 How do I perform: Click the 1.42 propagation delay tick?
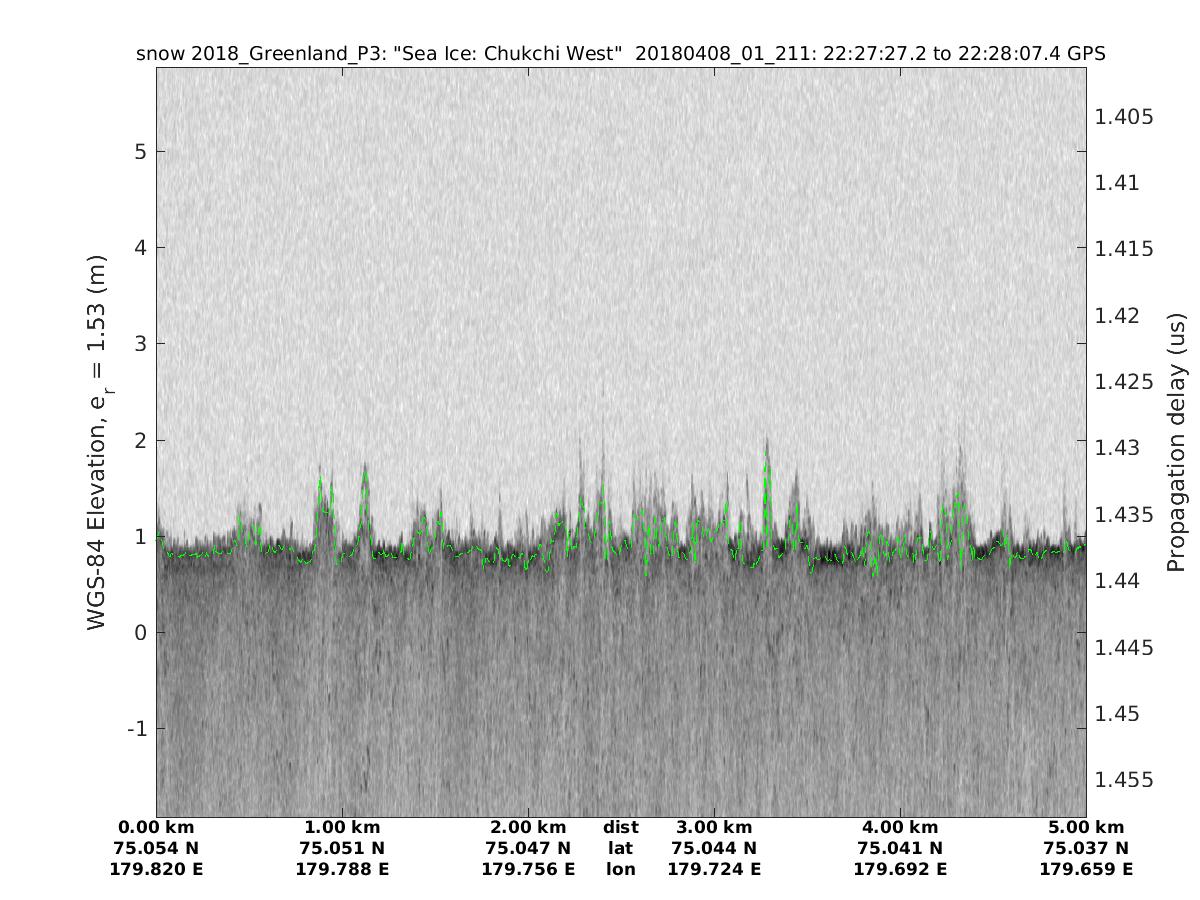pos(1120,316)
